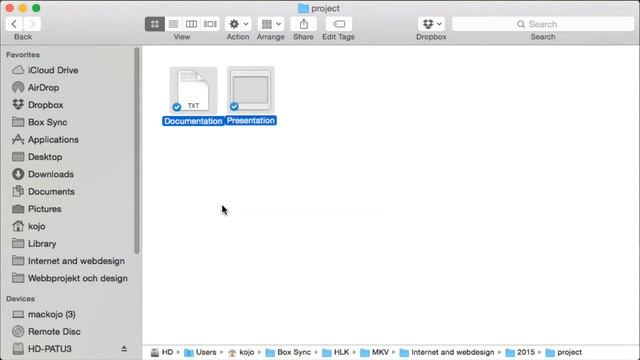This screenshot has height=360, width=640.
Task: Open Downloads in sidebar
Action: coord(43,174)
